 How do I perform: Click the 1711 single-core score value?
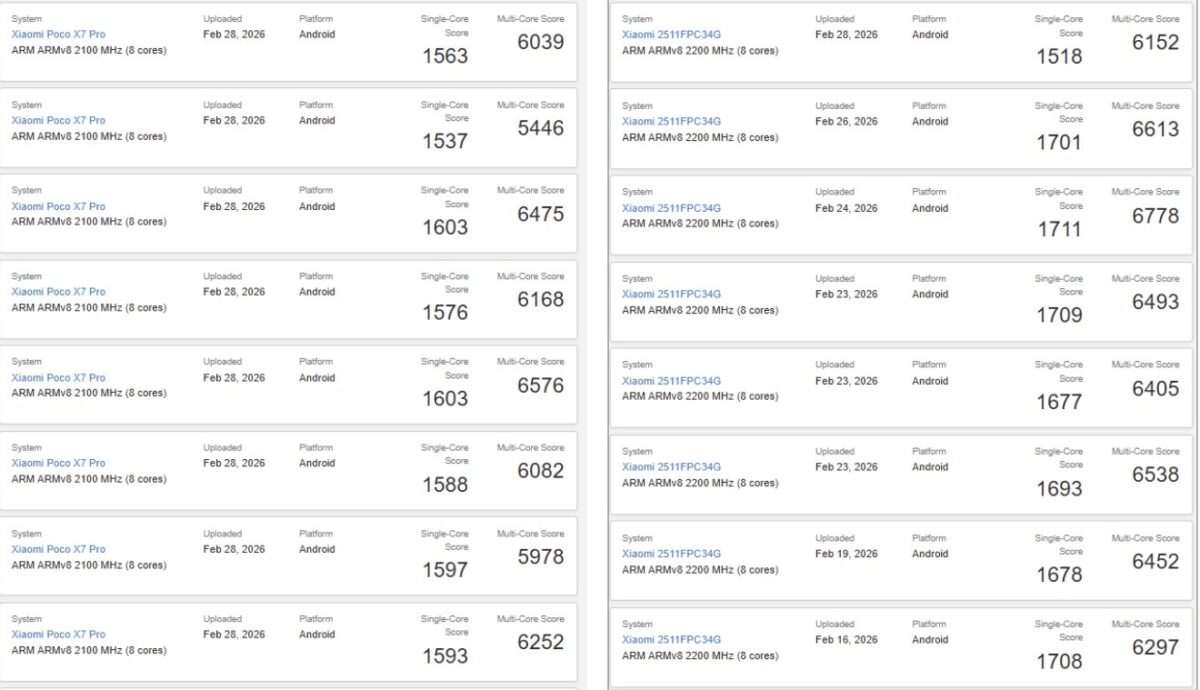[x=1059, y=229]
